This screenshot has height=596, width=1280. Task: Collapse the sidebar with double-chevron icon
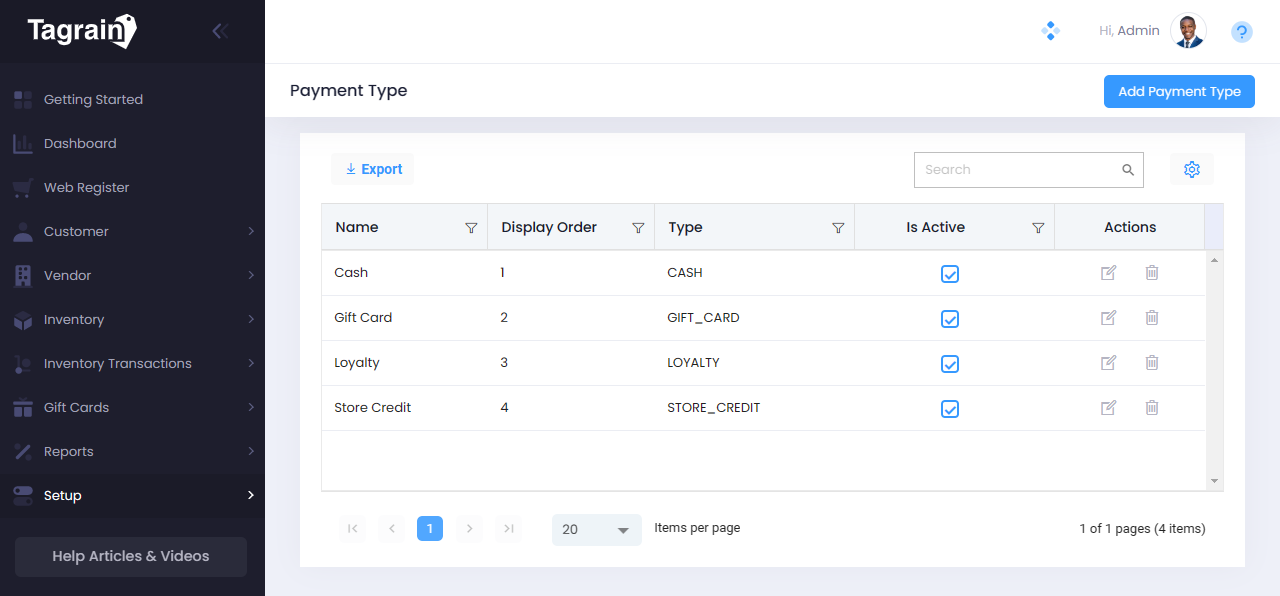pyautogui.click(x=220, y=31)
